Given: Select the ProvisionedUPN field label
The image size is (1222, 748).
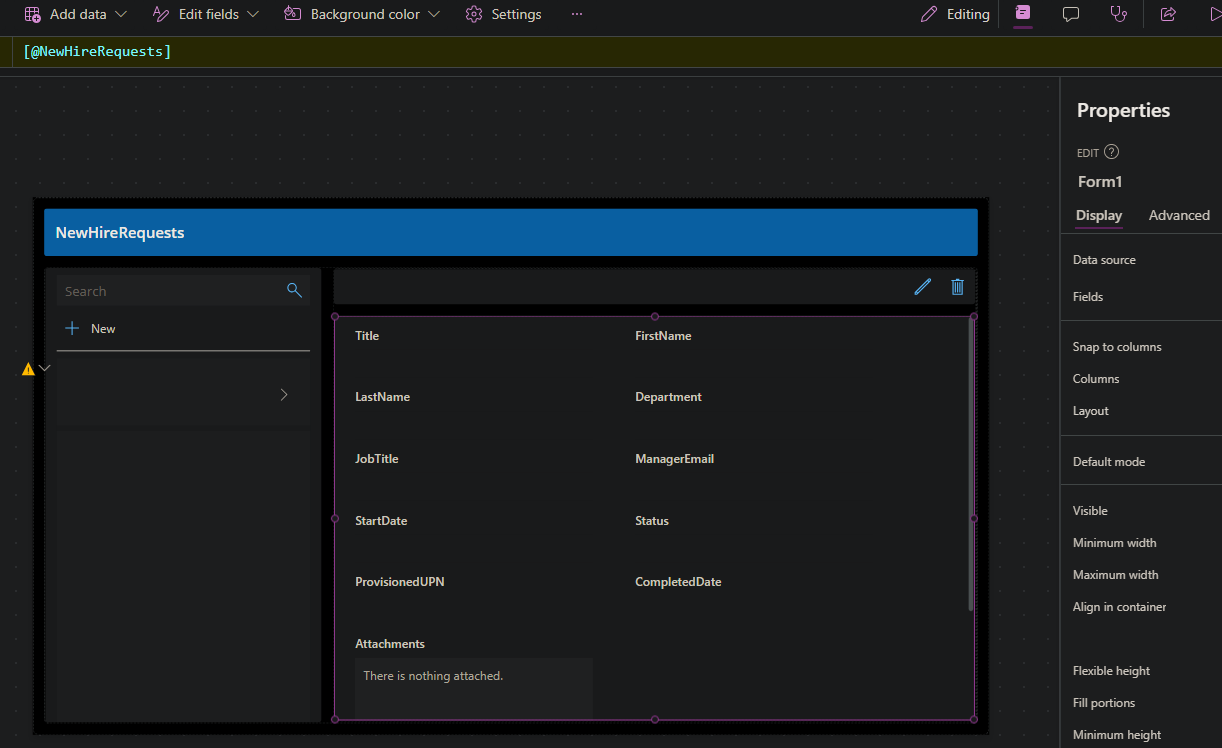Looking at the screenshot, I should [x=400, y=582].
